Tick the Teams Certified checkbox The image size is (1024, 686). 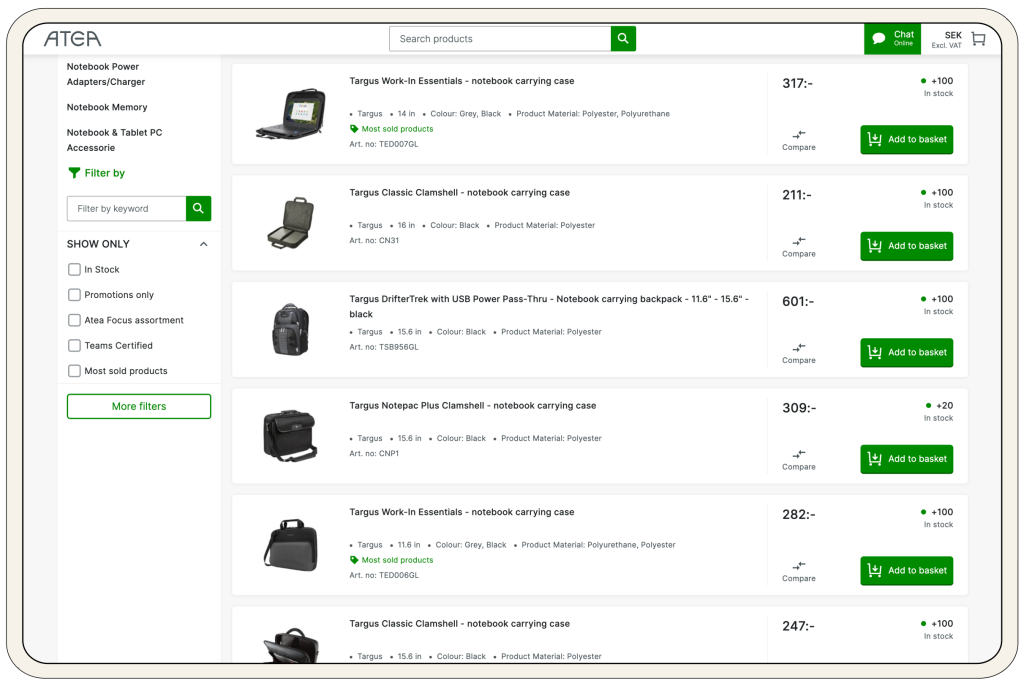74,346
